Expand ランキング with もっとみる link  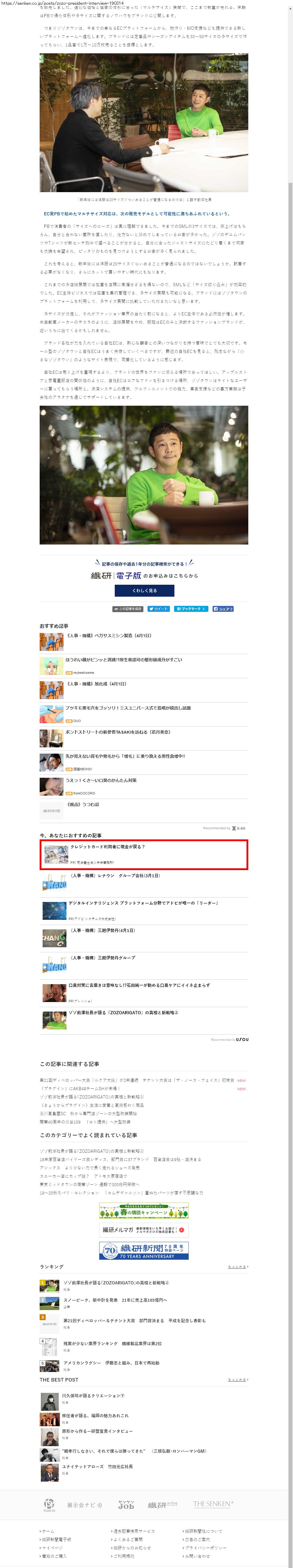click(x=238, y=1267)
